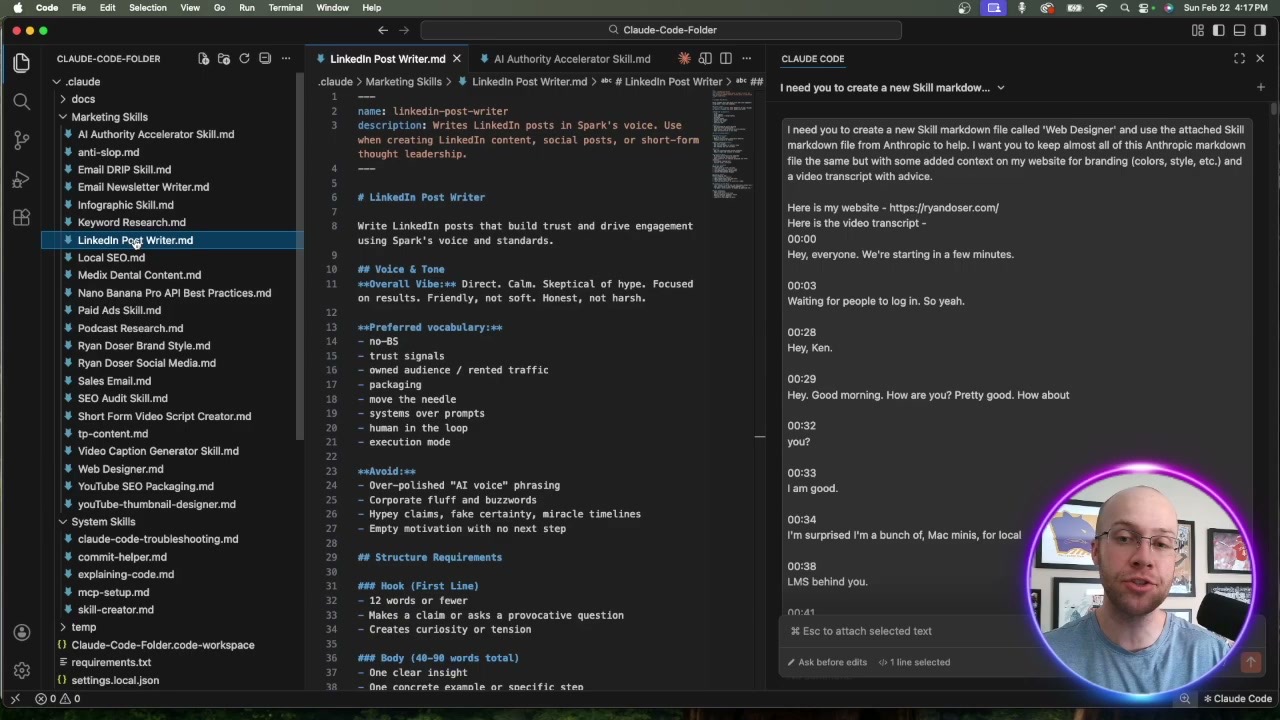
Task: Close the LinkedIn Post Writer.md tab
Action: (x=457, y=59)
